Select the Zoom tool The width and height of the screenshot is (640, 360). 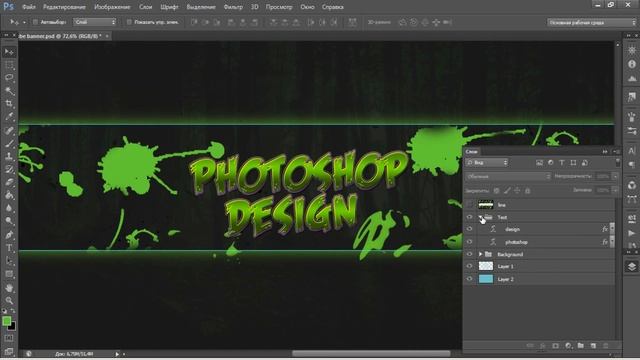[9, 301]
